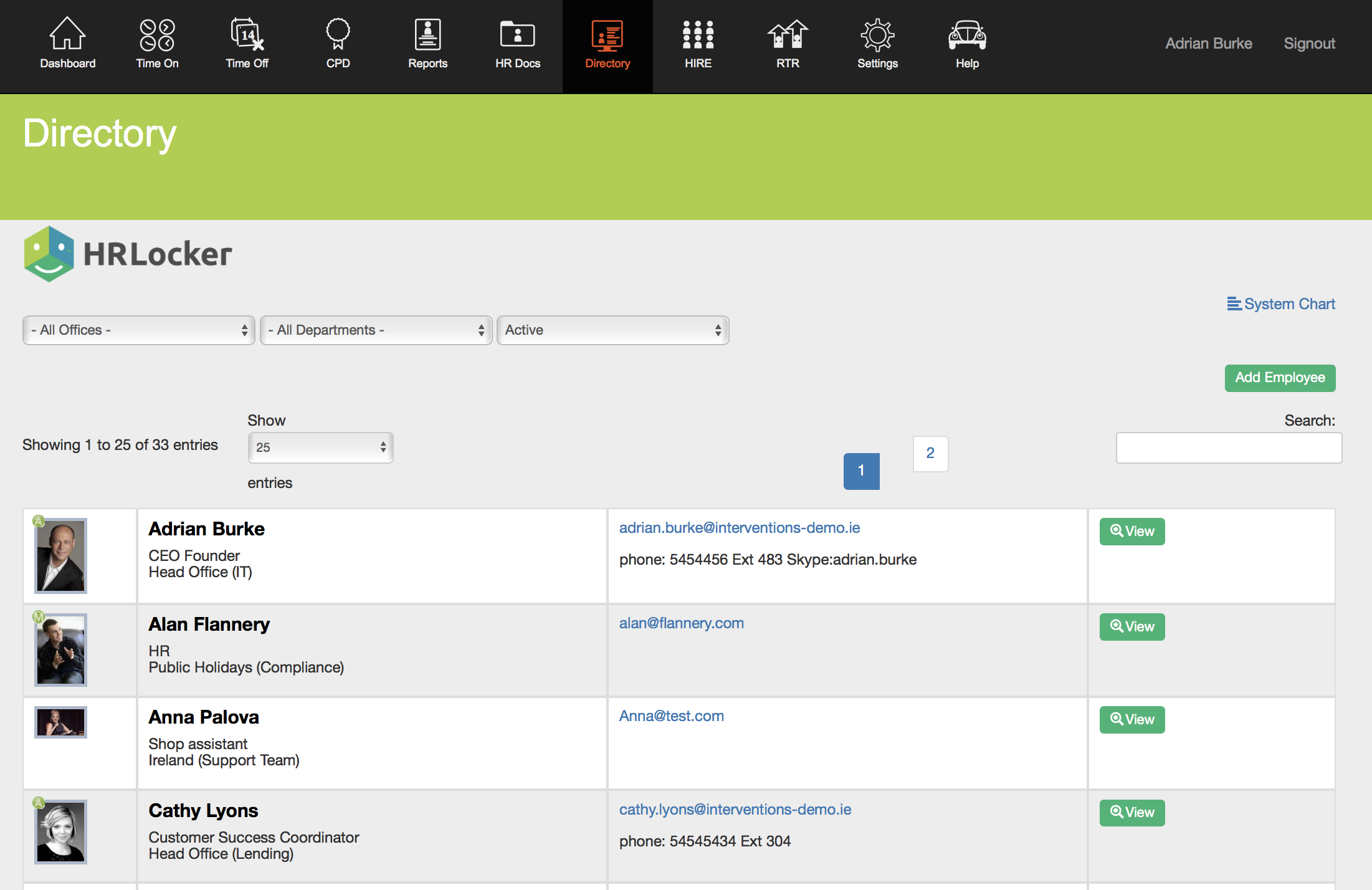
Task: Open the CPD award icon
Action: point(338,34)
